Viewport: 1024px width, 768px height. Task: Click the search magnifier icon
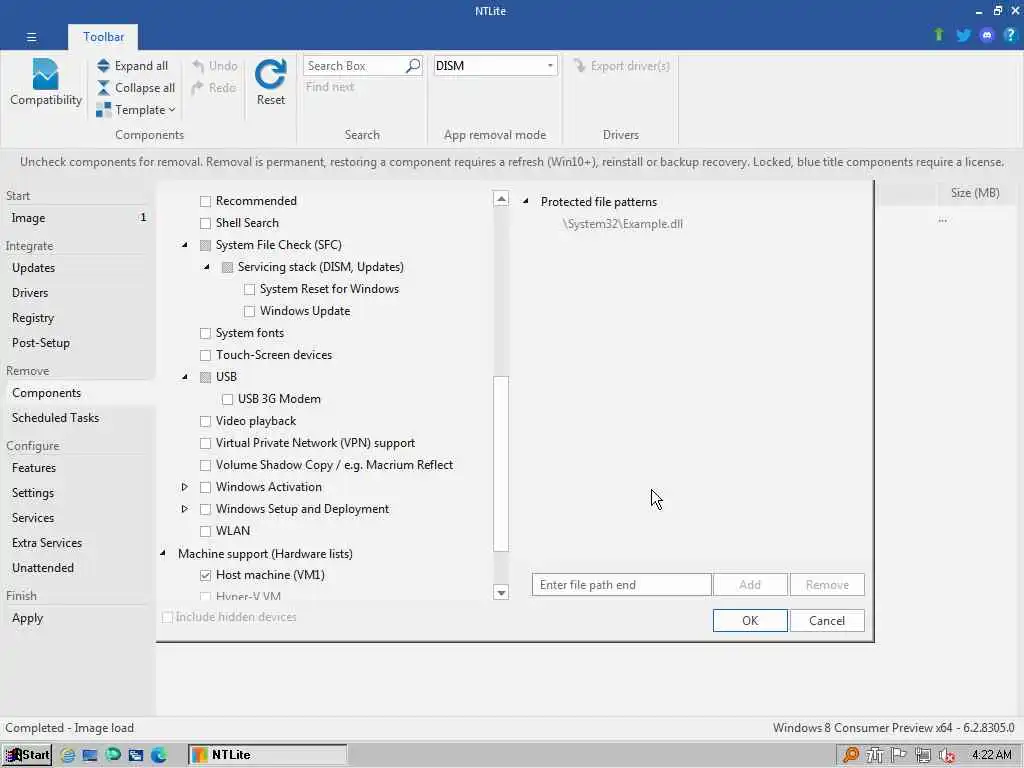click(x=413, y=66)
